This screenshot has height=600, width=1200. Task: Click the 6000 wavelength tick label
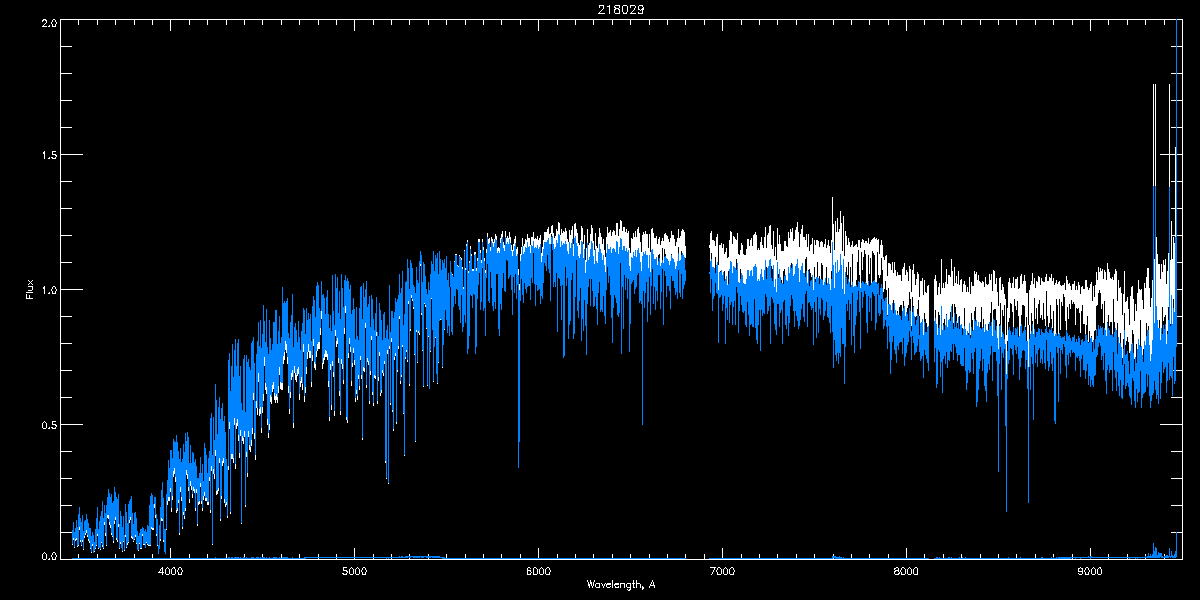pos(538,571)
